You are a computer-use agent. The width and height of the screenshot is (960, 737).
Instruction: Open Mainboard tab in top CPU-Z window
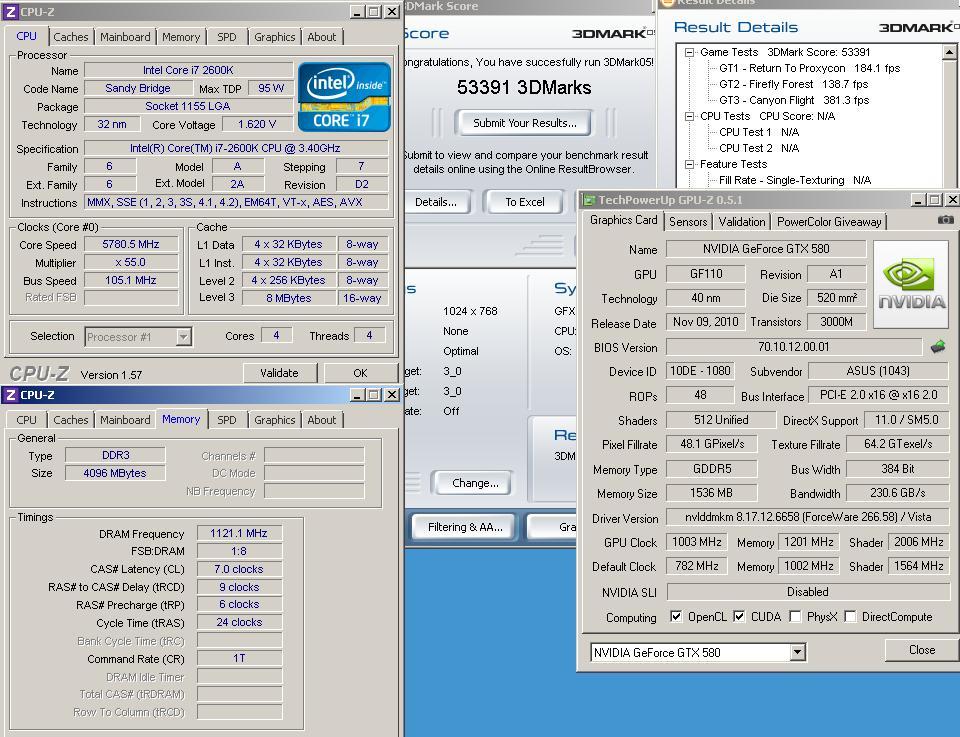(125, 37)
